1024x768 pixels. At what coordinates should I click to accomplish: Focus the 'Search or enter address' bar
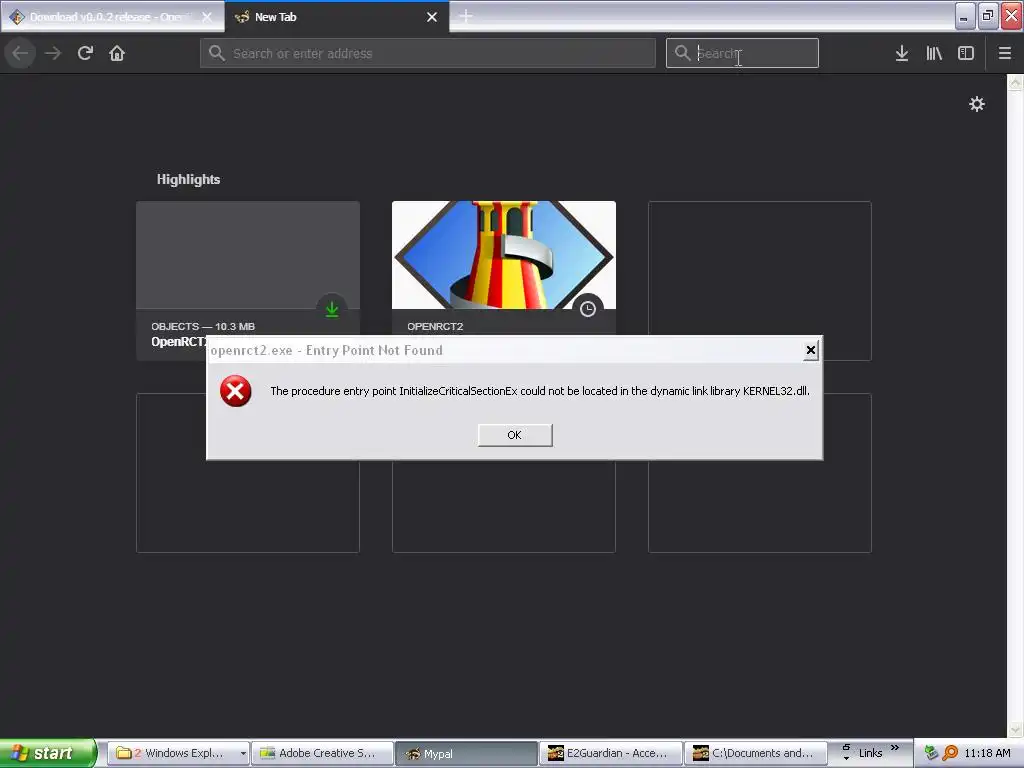click(428, 53)
